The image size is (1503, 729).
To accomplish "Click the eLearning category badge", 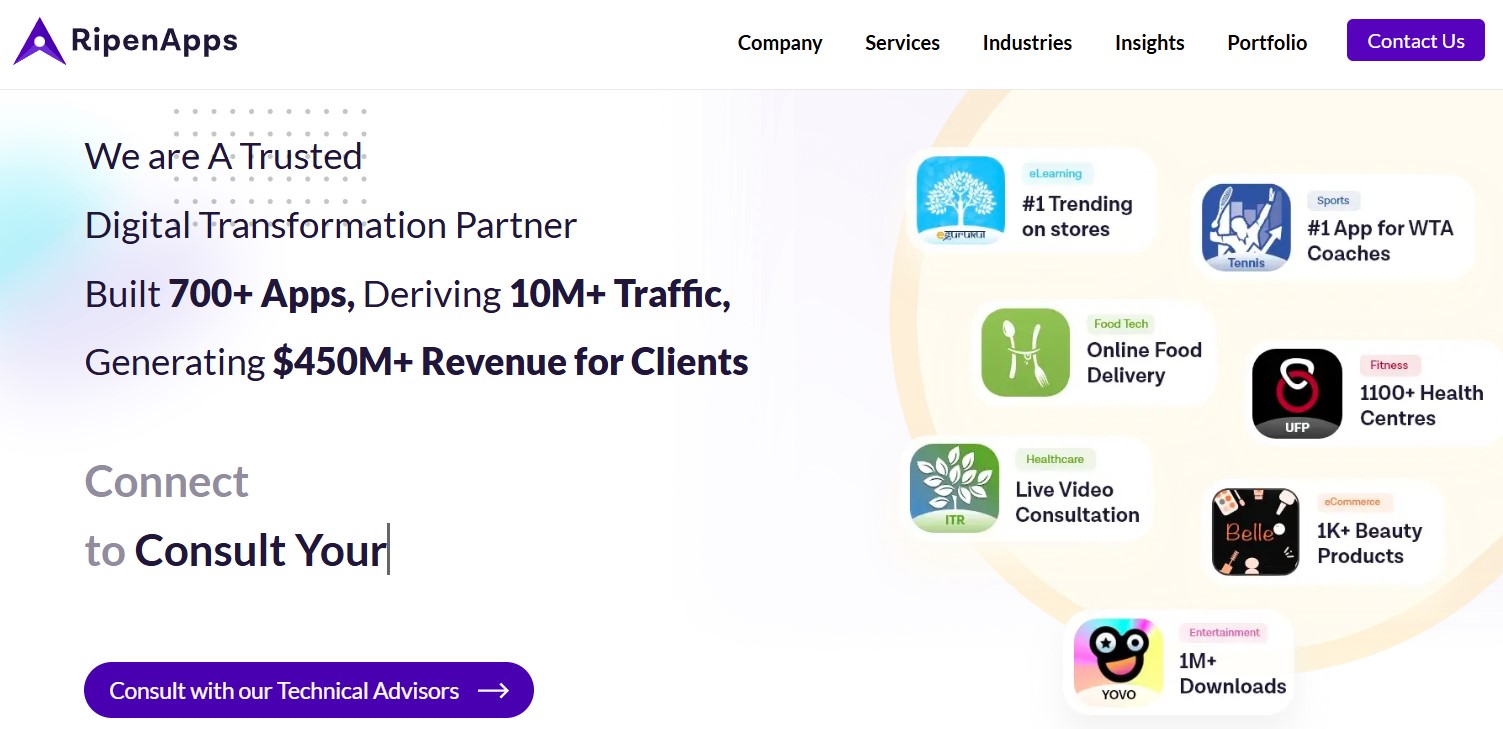I will click(1058, 173).
